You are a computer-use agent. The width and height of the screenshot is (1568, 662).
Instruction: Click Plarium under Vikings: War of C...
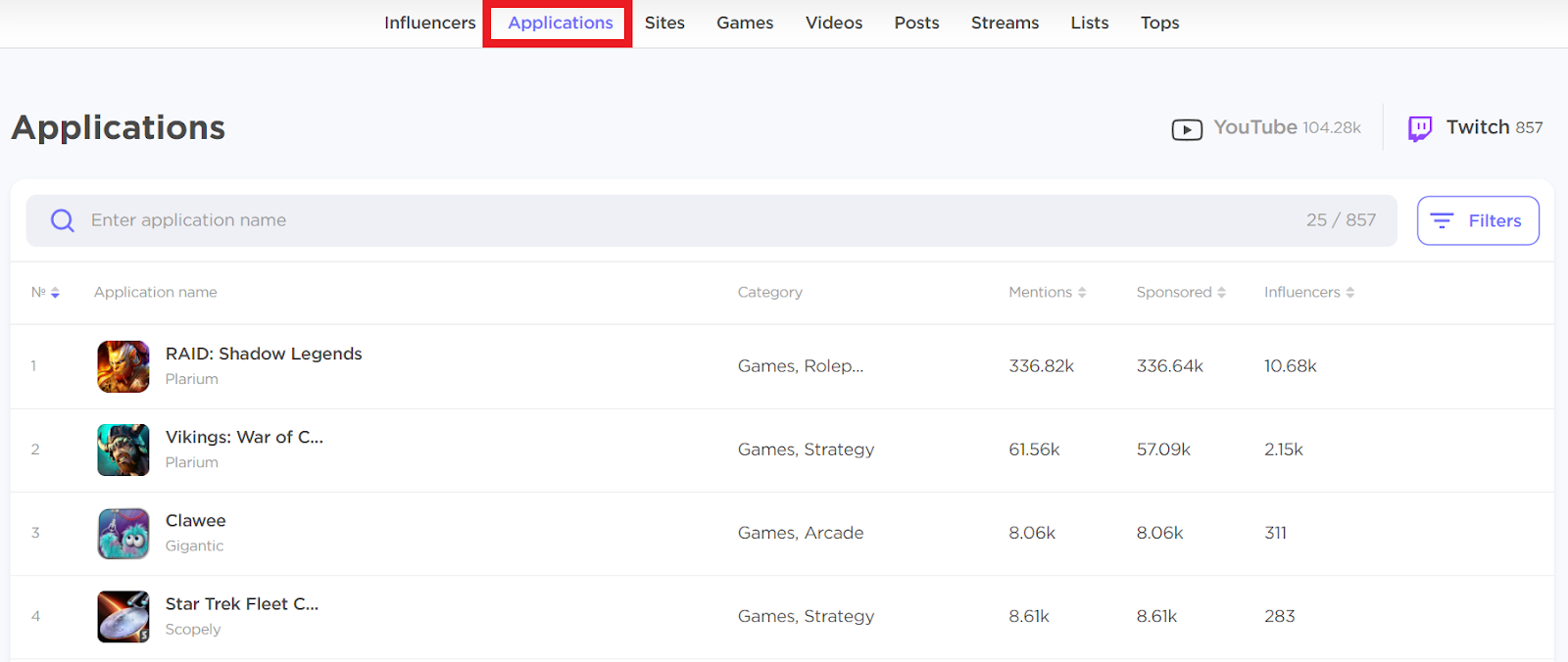(x=191, y=462)
